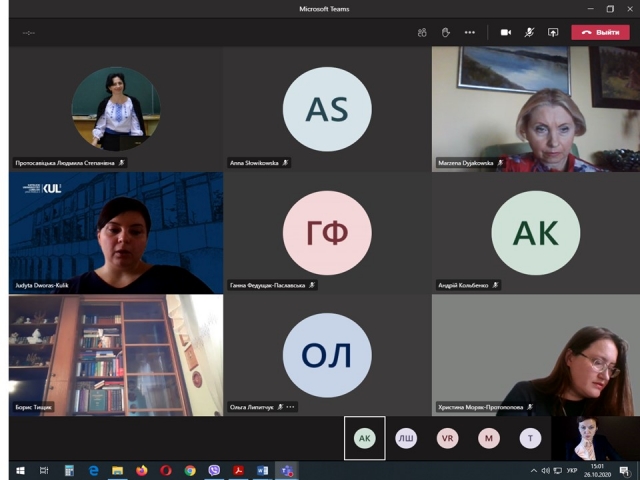Click the Борис Тищик name label
640x480 pixels.
pos(33,407)
